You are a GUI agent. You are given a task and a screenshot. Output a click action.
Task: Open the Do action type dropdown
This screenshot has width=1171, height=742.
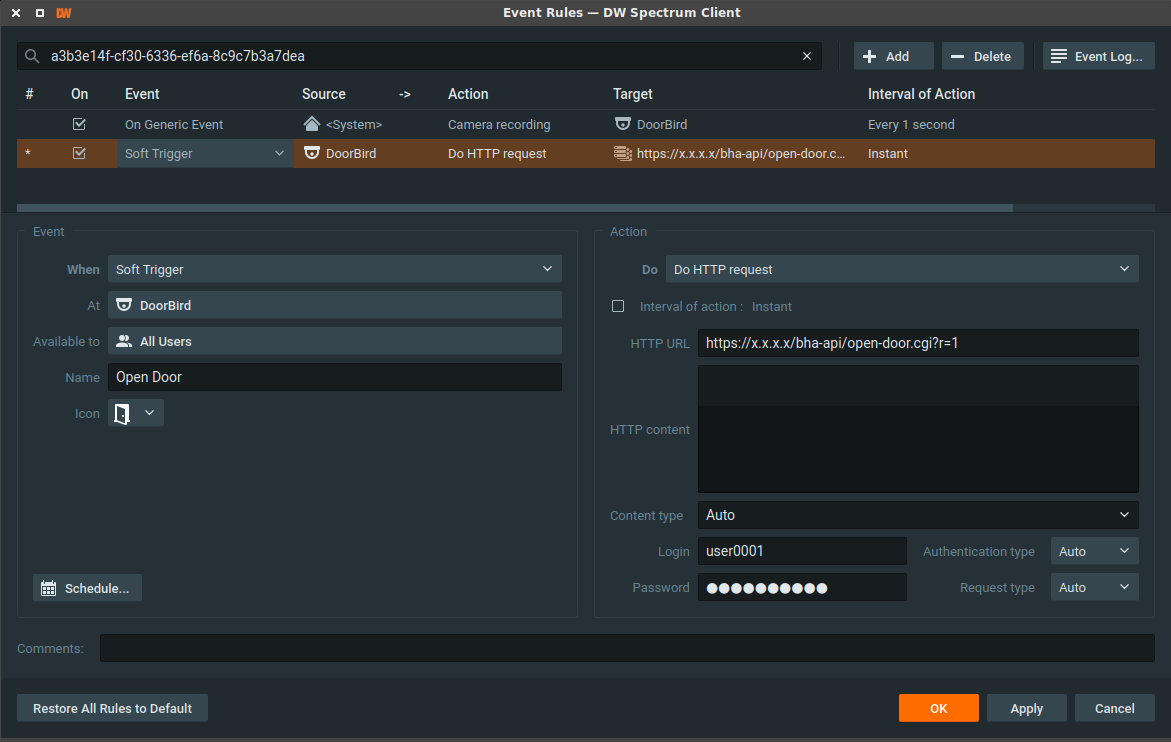pos(902,269)
